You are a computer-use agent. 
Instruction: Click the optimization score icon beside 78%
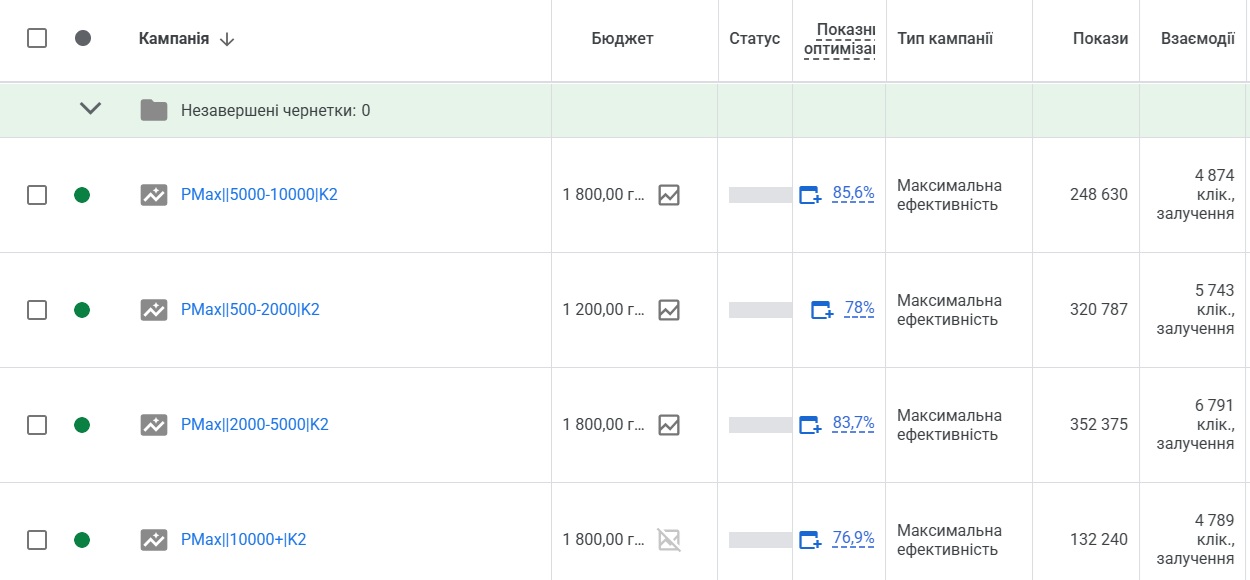pos(821,310)
